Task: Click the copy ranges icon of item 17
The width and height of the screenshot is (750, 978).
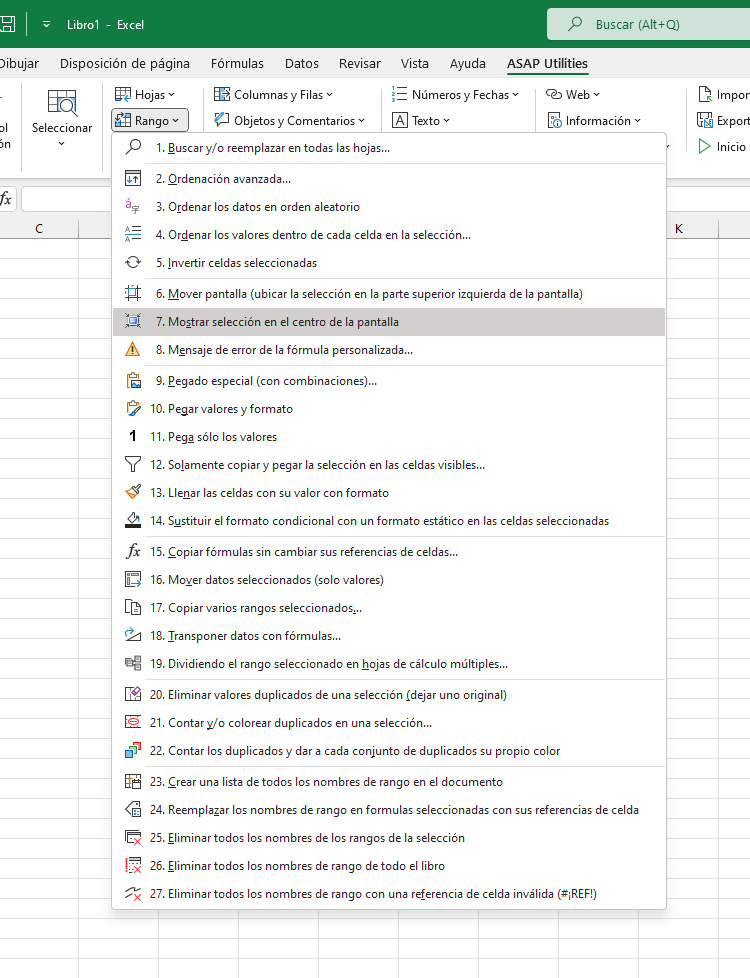Action: tap(133, 608)
